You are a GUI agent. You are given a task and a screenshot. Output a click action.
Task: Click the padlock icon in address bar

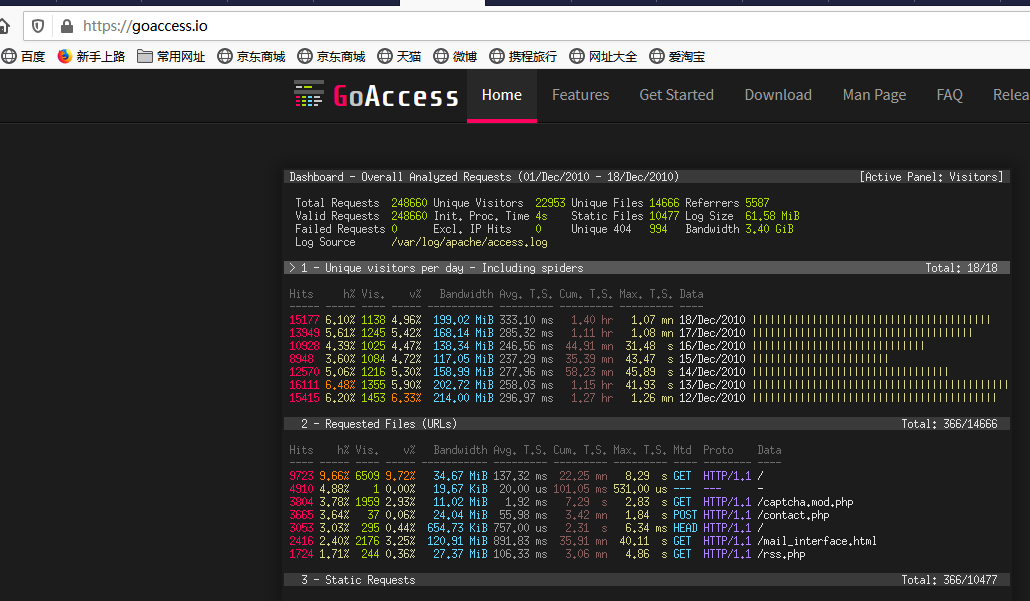[65, 27]
